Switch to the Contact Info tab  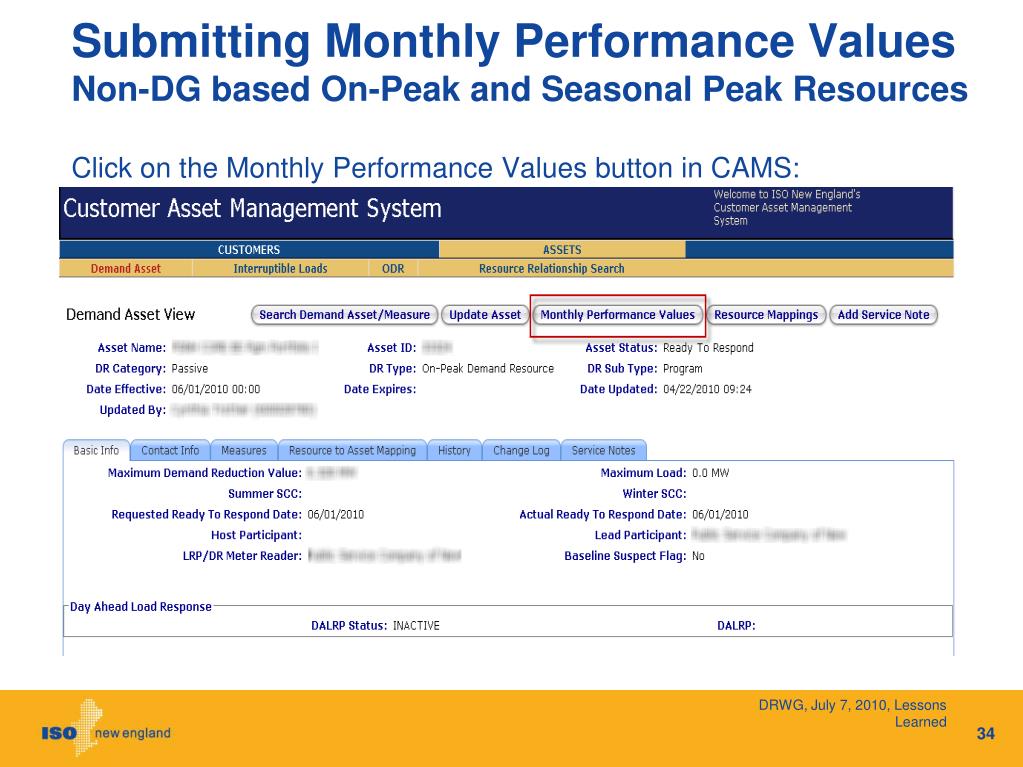click(x=170, y=451)
